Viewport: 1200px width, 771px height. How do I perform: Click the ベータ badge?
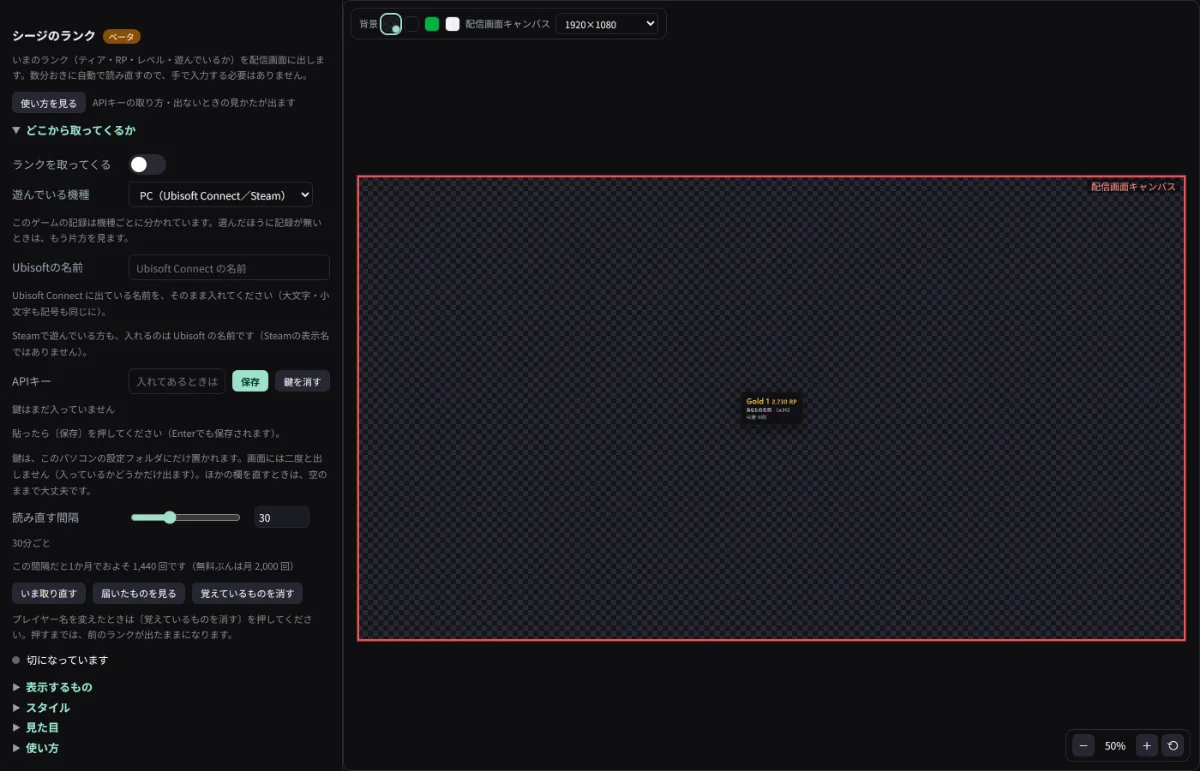[x=122, y=36]
